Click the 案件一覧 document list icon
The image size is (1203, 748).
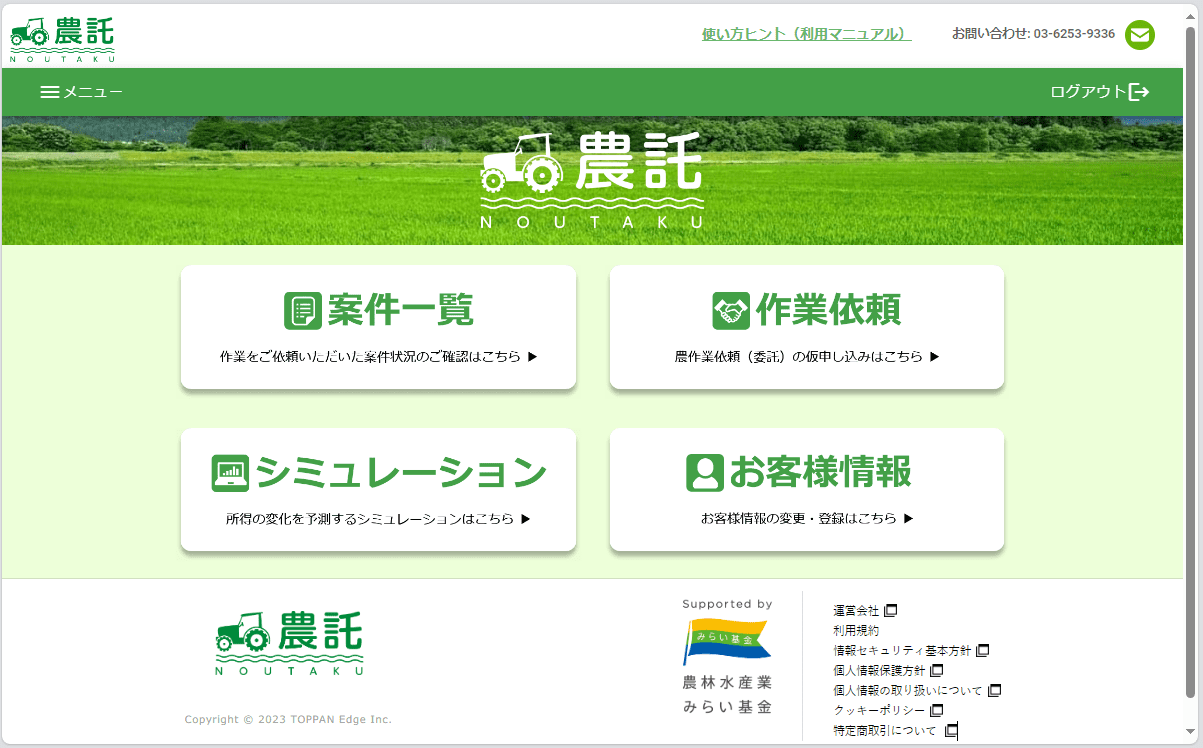pyautogui.click(x=303, y=311)
